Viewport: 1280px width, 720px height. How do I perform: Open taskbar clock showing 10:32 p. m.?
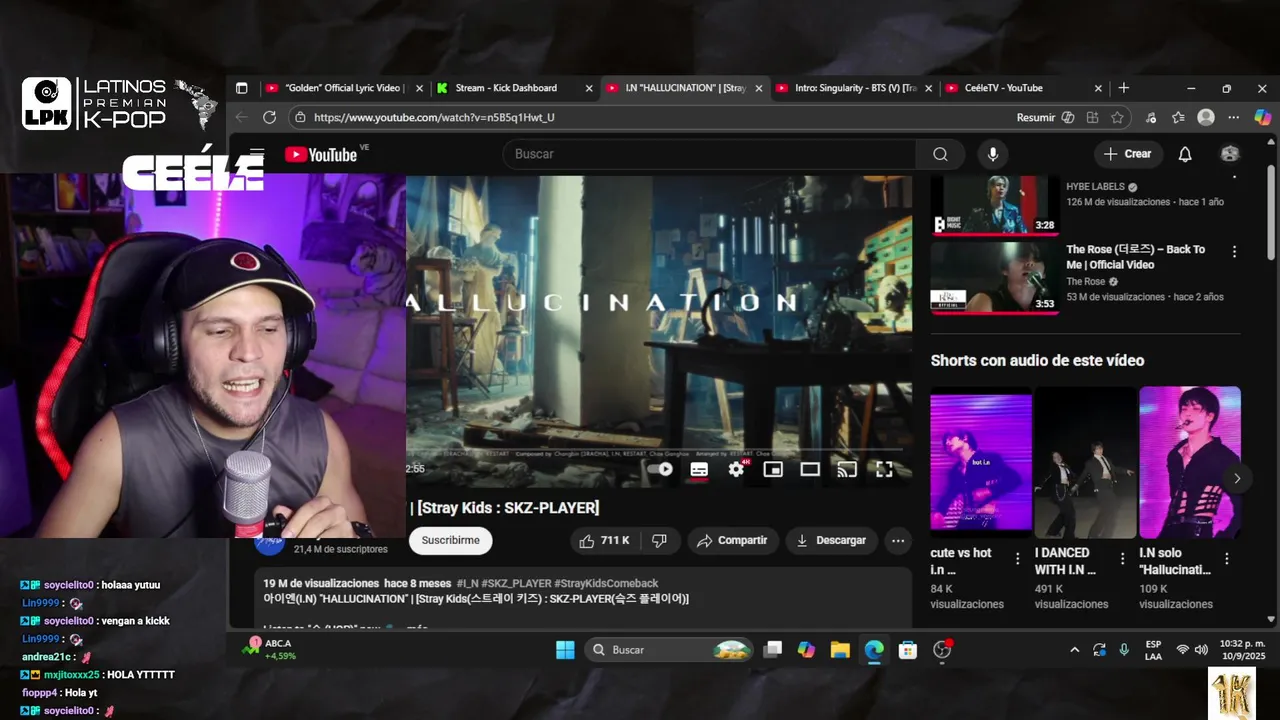[1242, 650]
